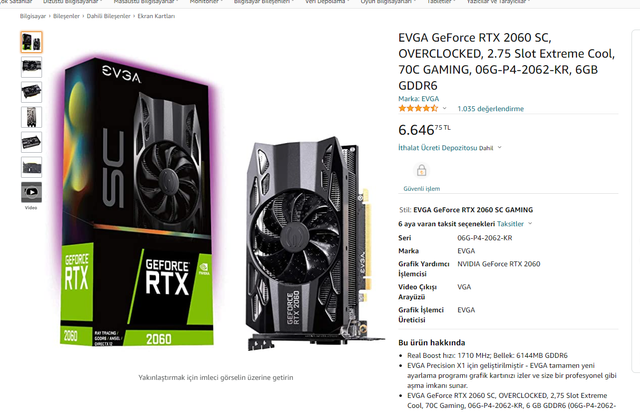The height and width of the screenshot is (412, 640).
Task: Open the Bilgisayar Bileşenleri menu
Action: coord(263,2)
